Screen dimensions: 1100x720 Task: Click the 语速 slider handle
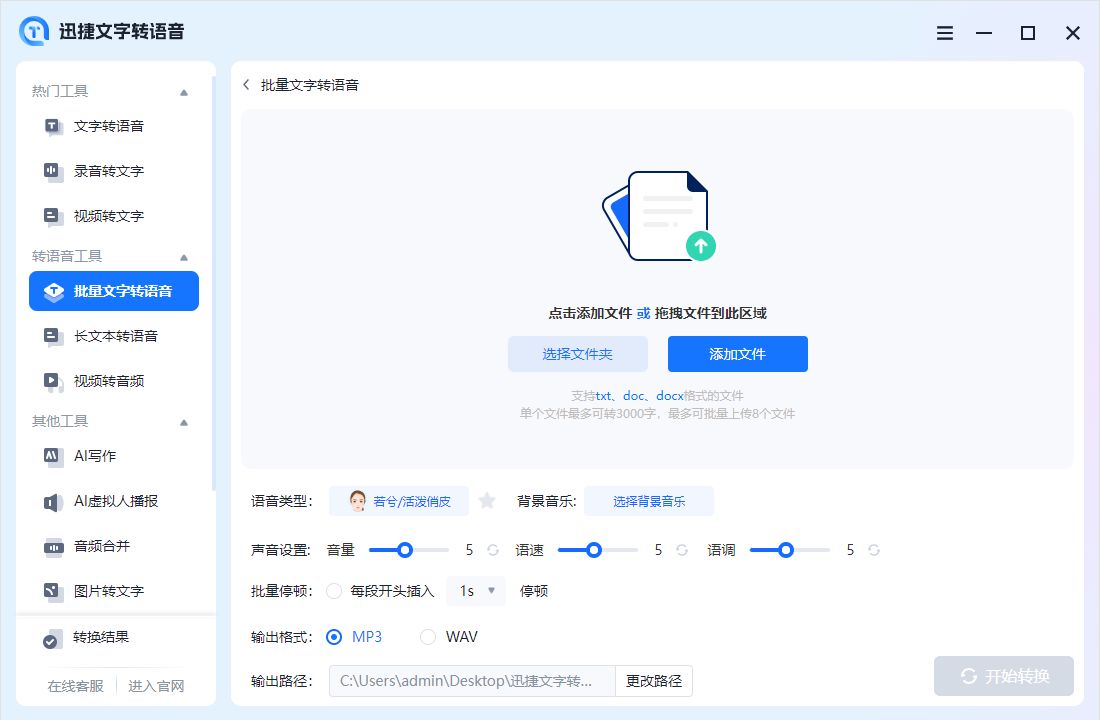click(x=593, y=550)
